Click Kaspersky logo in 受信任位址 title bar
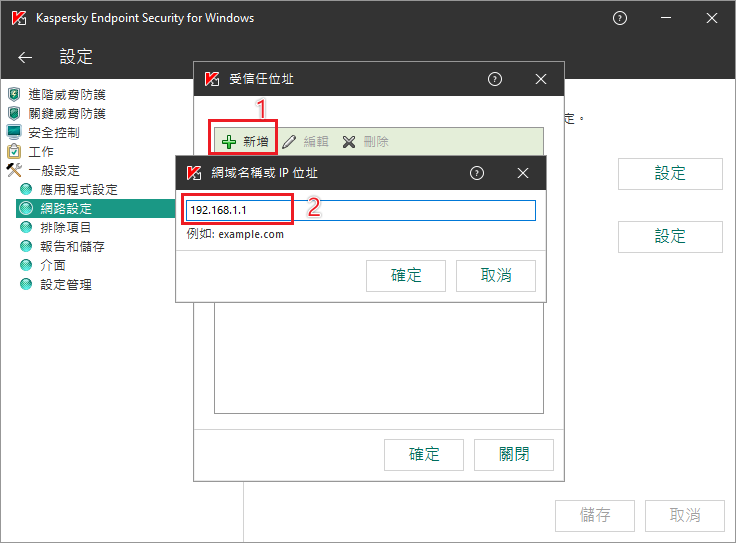 click(212, 79)
